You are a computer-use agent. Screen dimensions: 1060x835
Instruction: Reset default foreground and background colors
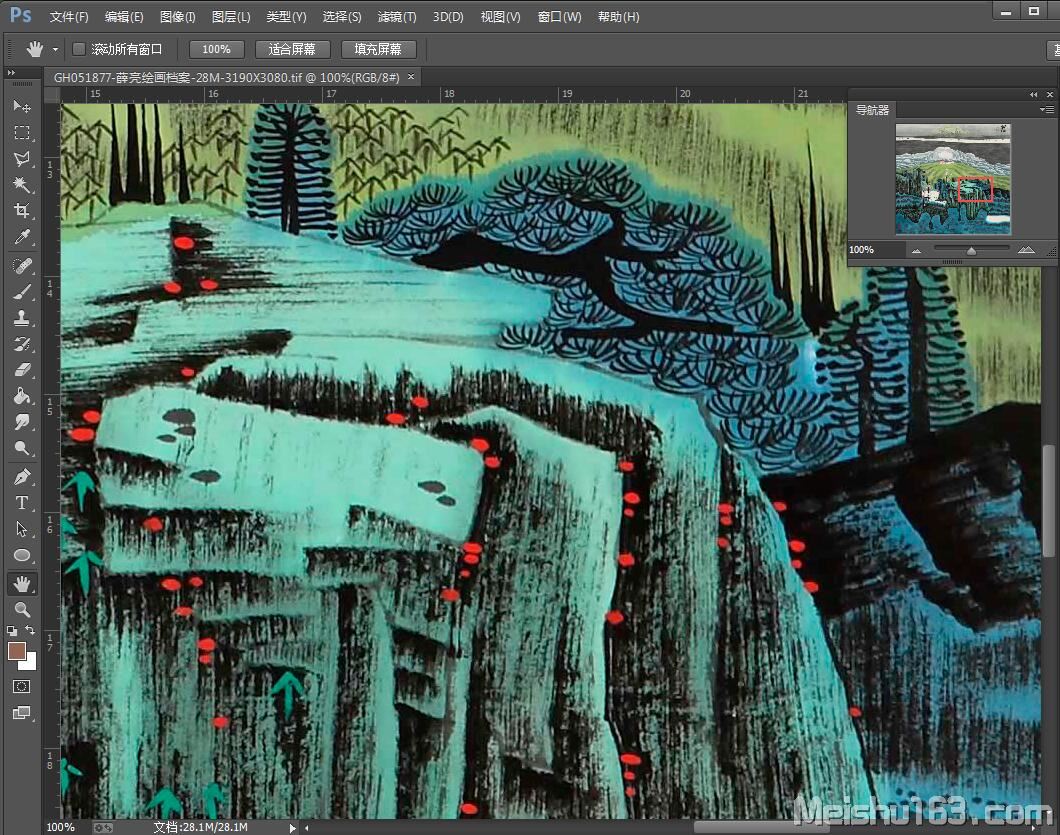coord(11,631)
